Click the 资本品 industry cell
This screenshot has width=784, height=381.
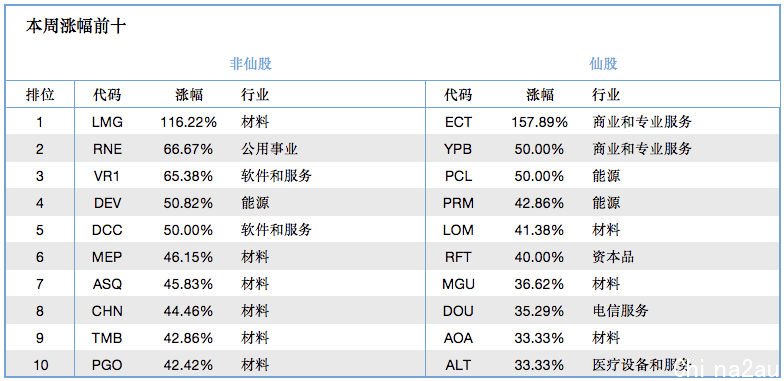[613, 257]
